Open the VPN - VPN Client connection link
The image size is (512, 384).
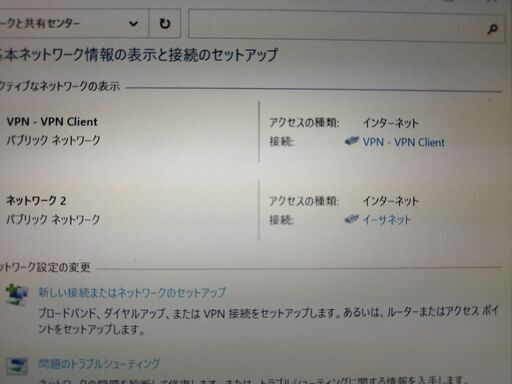pos(403,142)
